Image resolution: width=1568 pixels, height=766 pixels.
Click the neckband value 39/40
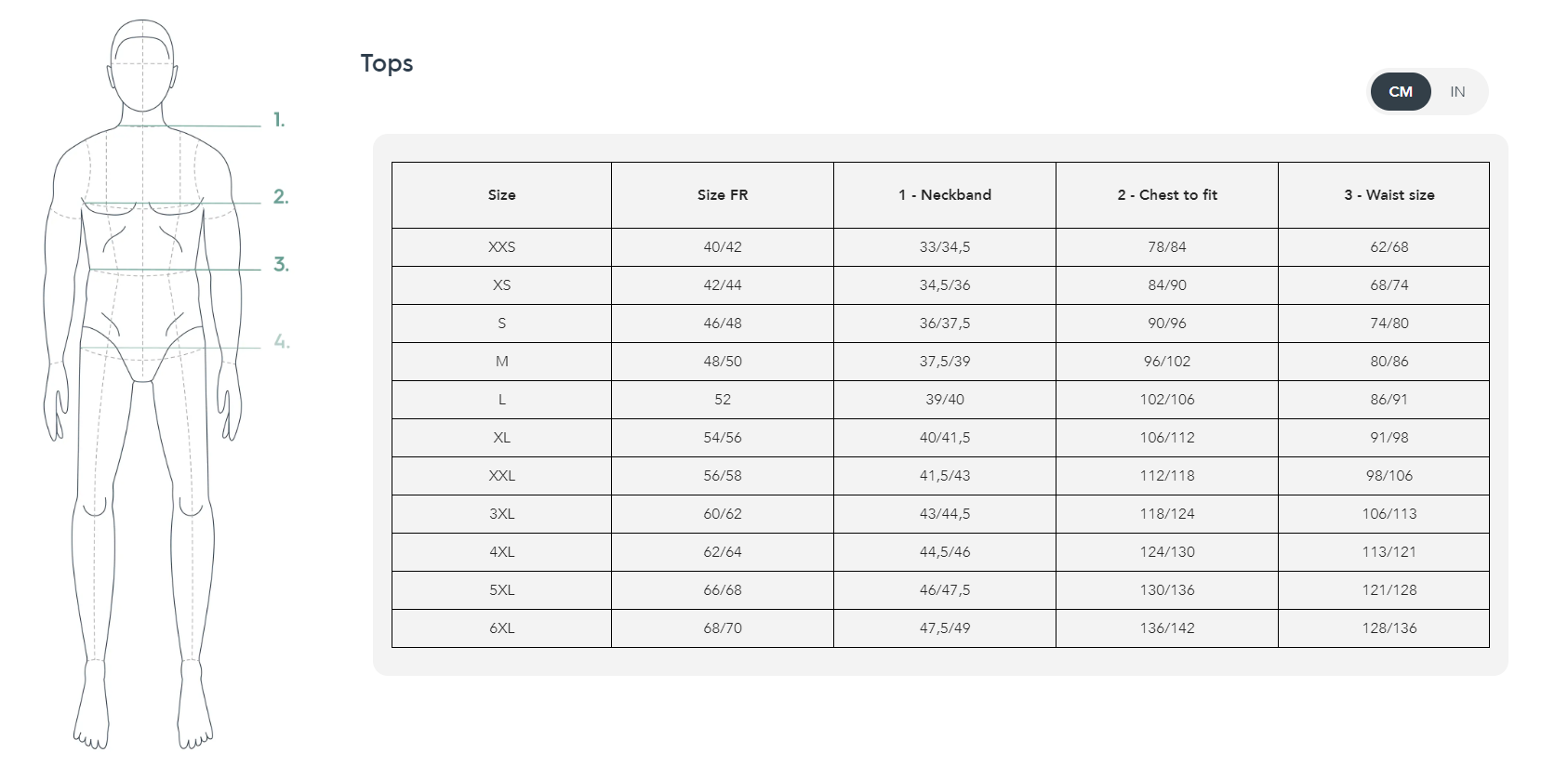tap(944, 400)
